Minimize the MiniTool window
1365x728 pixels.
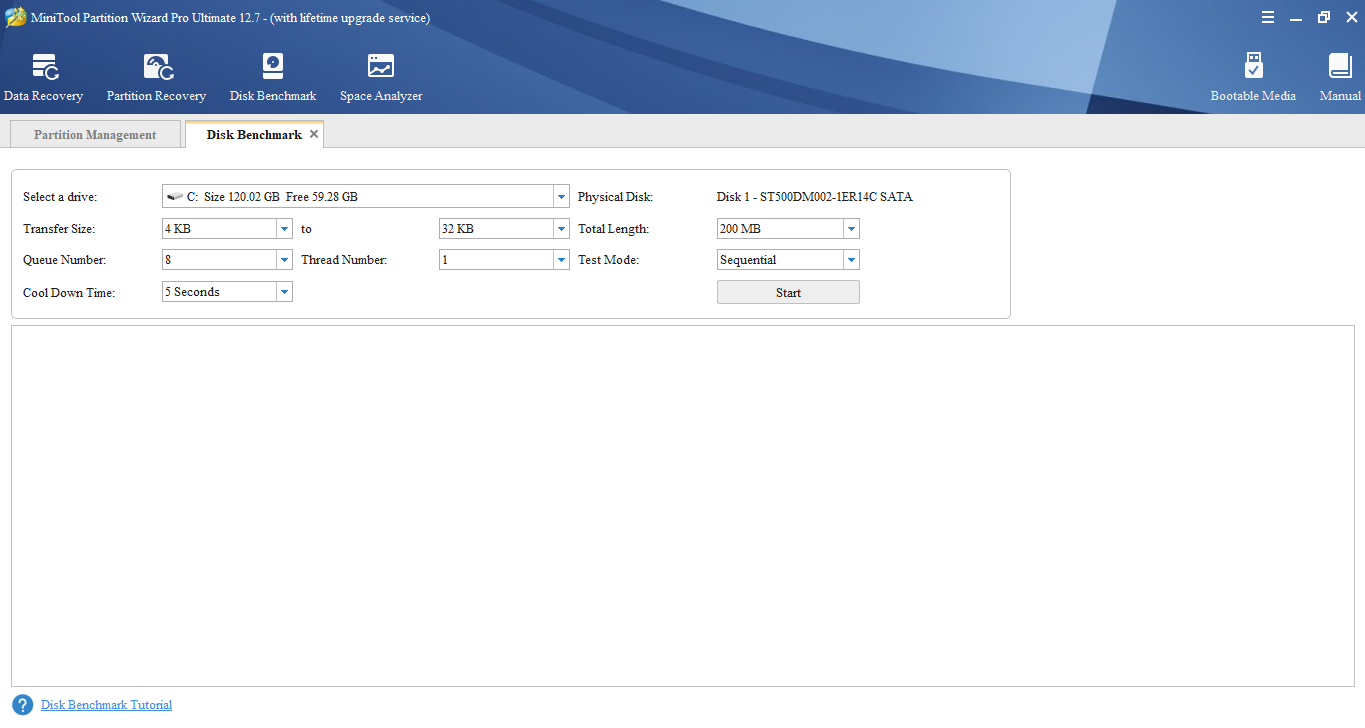pyautogui.click(x=1296, y=17)
